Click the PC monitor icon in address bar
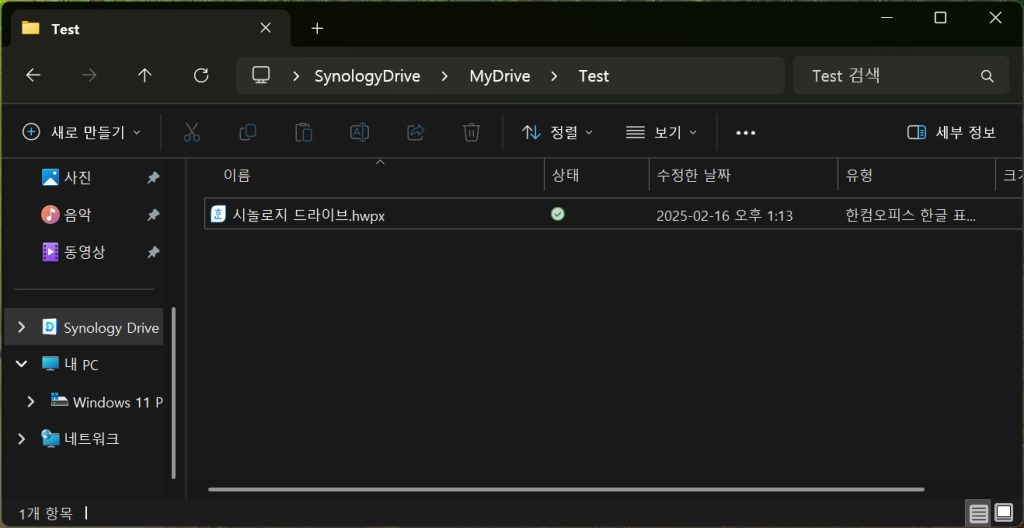 [x=261, y=75]
